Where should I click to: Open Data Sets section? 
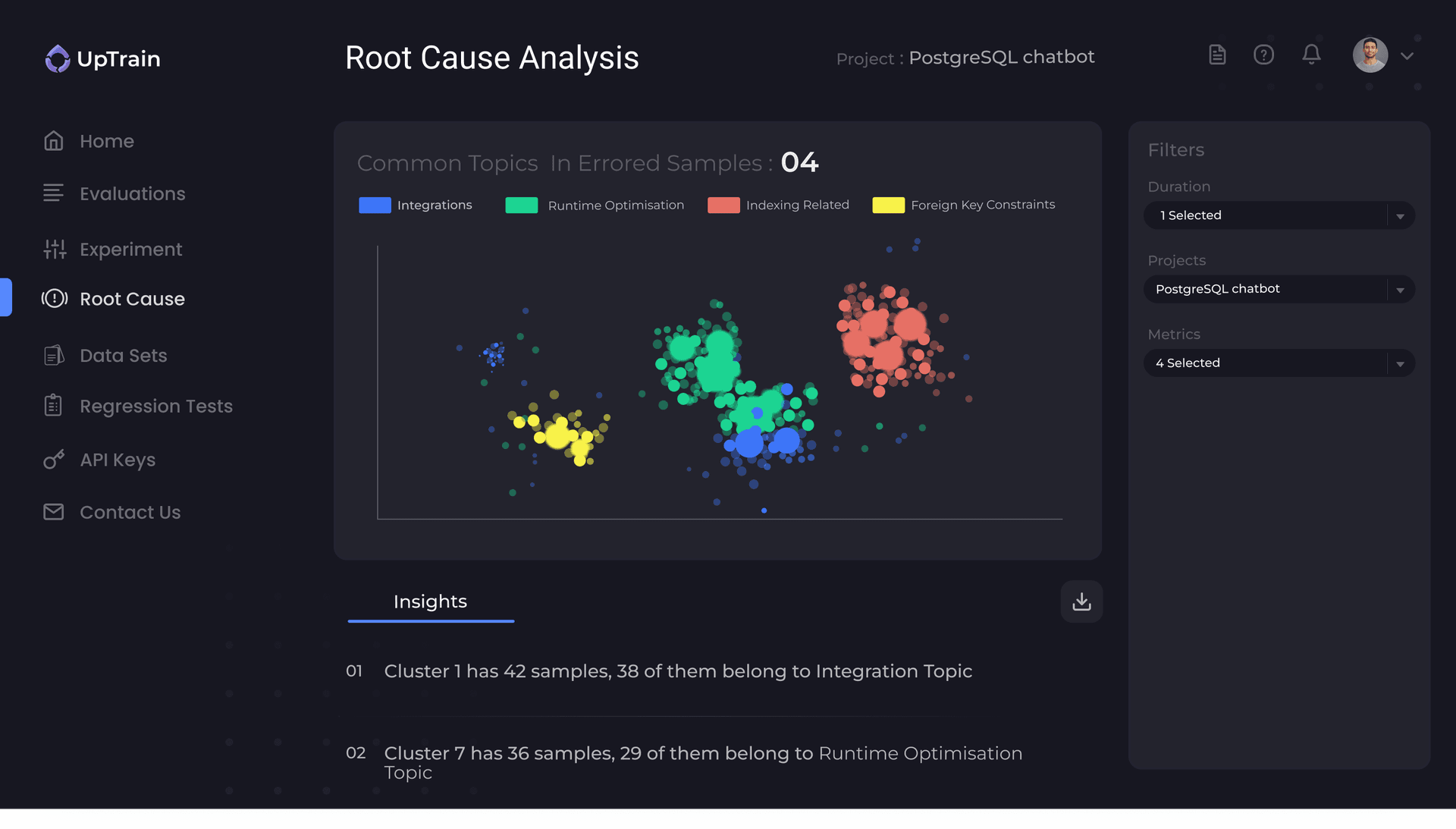[123, 355]
